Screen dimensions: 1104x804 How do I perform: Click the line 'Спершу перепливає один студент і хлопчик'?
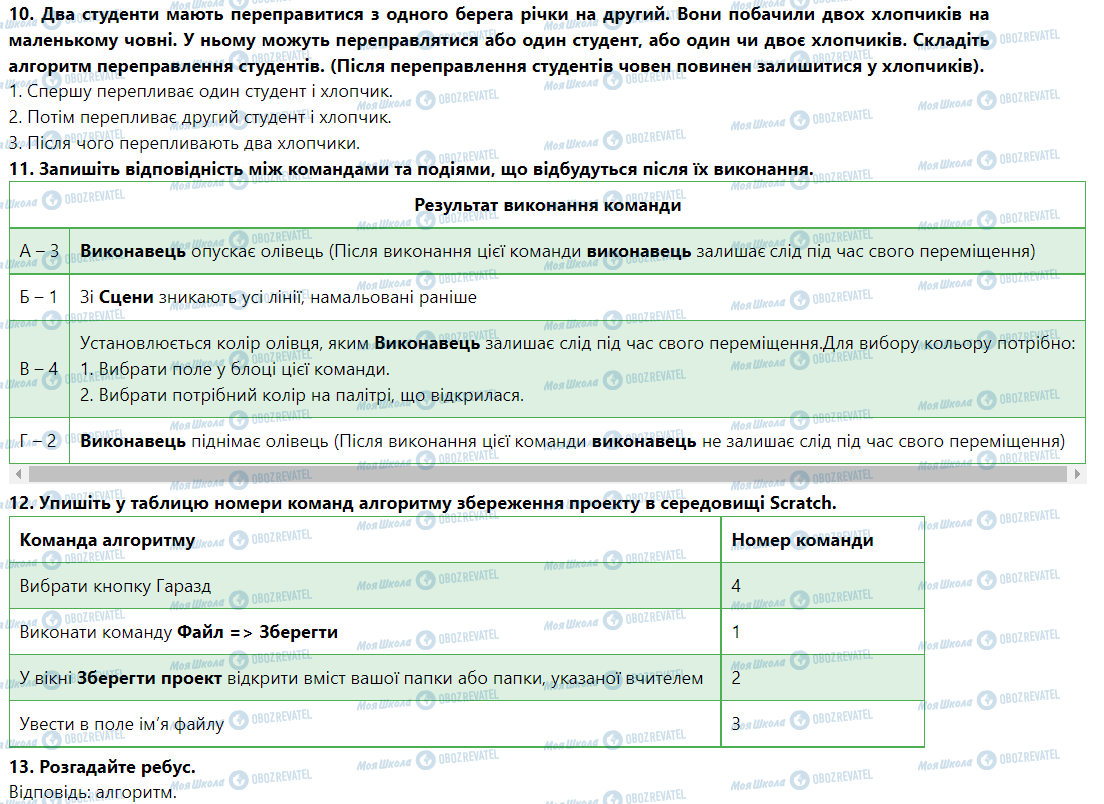pos(200,92)
